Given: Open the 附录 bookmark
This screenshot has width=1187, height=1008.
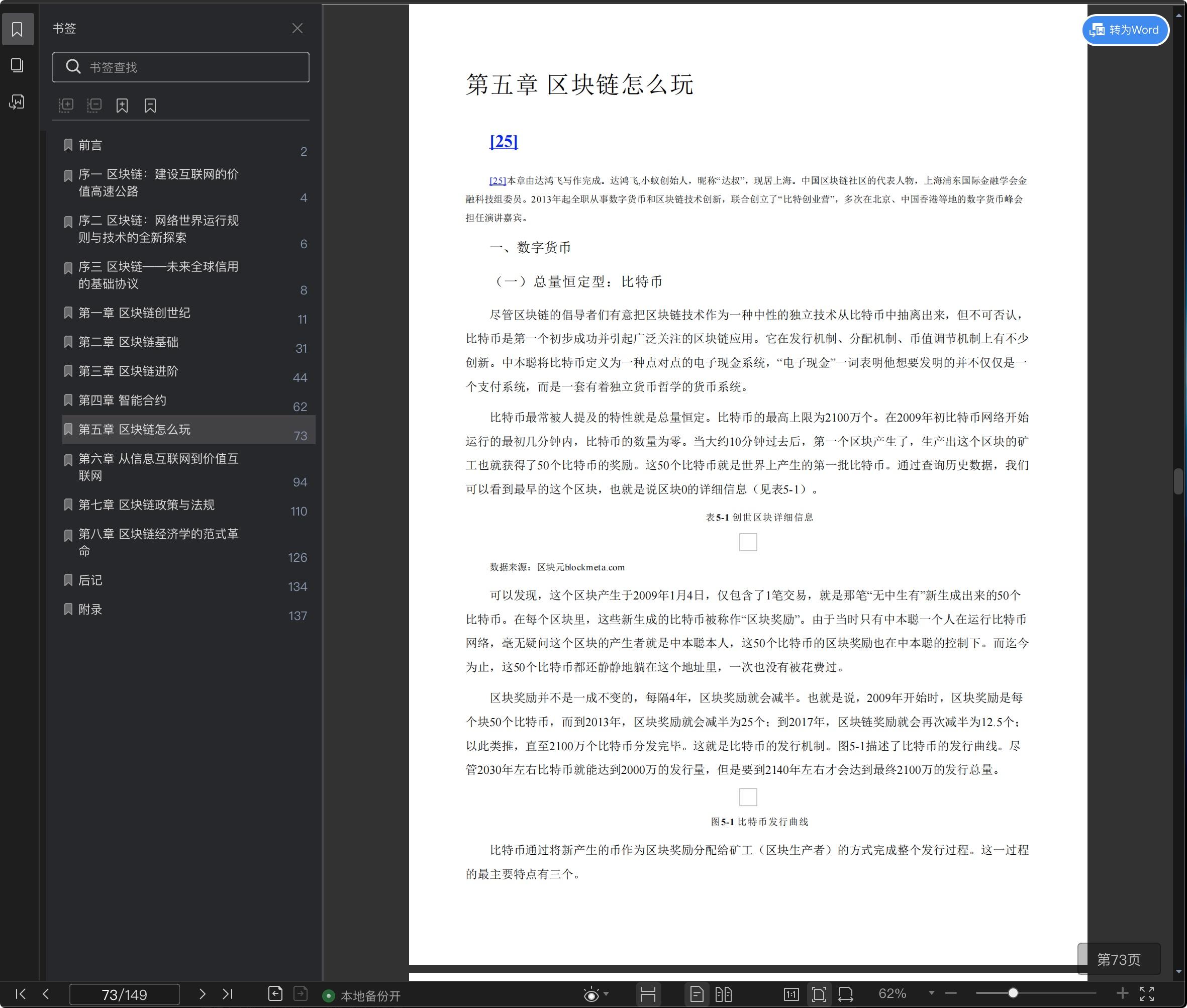Looking at the screenshot, I should point(188,610).
